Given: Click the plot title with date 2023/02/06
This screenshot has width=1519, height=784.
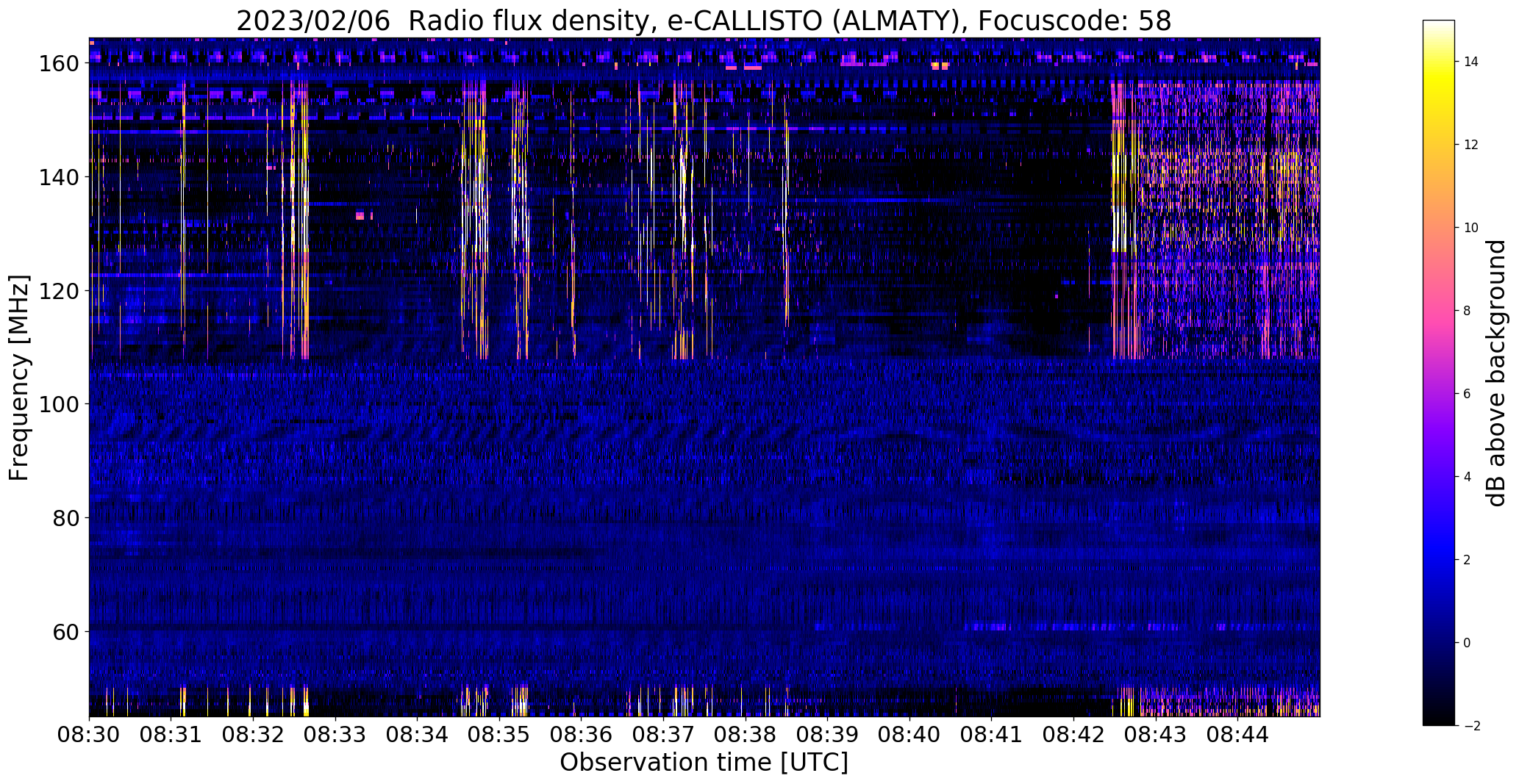Looking at the screenshot, I should [x=704, y=21].
